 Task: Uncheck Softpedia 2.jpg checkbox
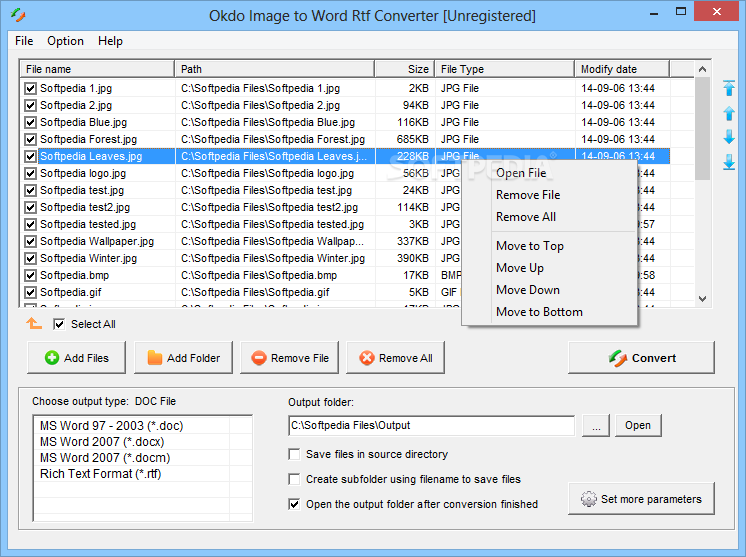click(x=30, y=106)
